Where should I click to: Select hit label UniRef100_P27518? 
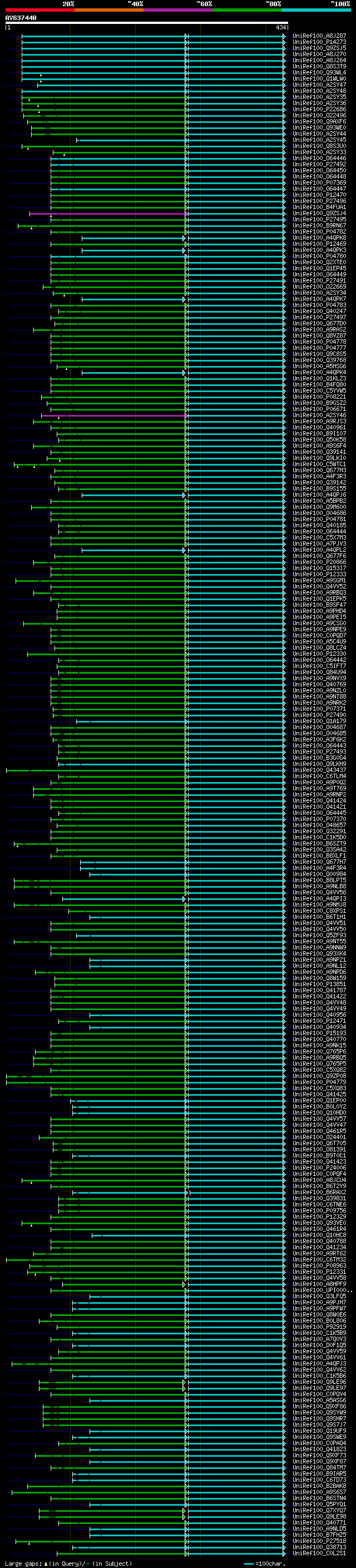tap(319, 1541)
